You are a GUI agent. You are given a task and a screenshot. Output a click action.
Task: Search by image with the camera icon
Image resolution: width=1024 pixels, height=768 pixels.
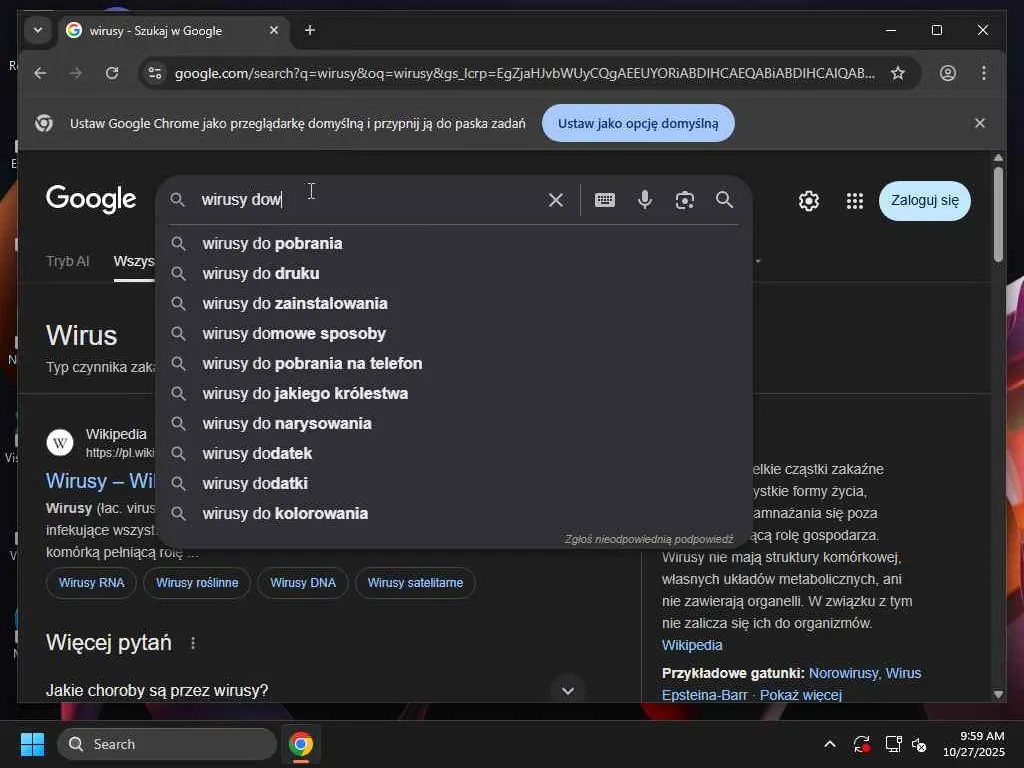(684, 200)
